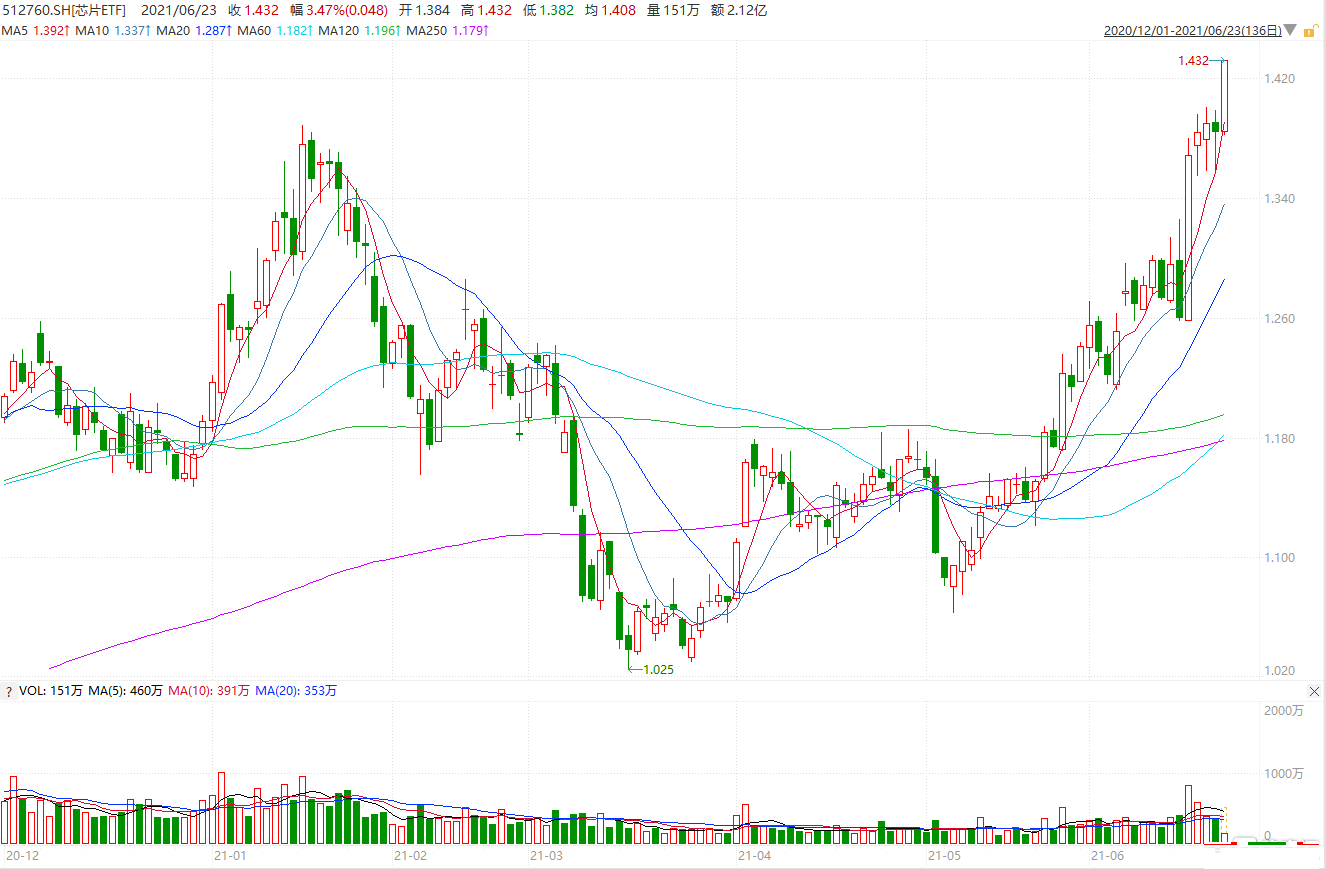This screenshot has width=1326, height=869.
Task: Click the 1.025 low price marker on chart
Action: point(658,669)
